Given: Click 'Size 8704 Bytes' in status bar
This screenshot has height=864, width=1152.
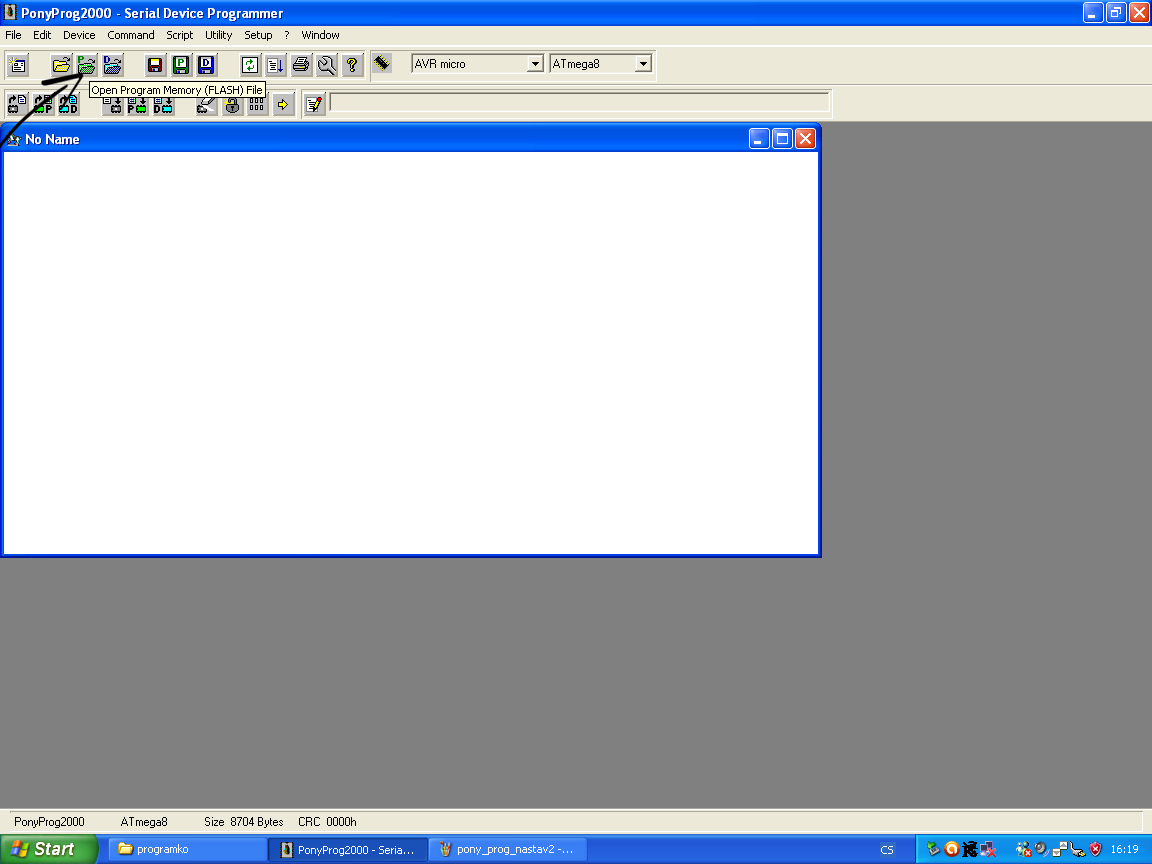Looking at the screenshot, I should pyautogui.click(x=244, y=822).
